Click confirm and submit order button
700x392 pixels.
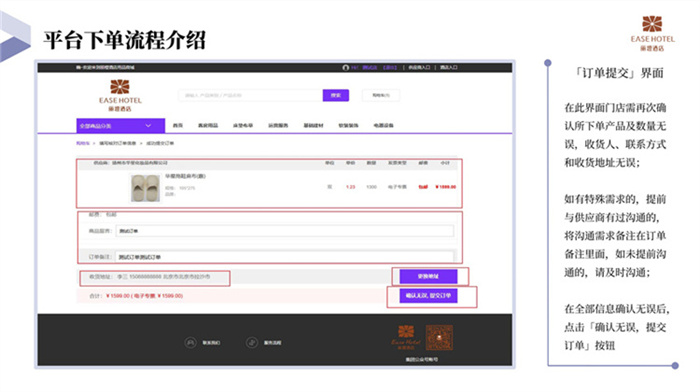[428, 296]
